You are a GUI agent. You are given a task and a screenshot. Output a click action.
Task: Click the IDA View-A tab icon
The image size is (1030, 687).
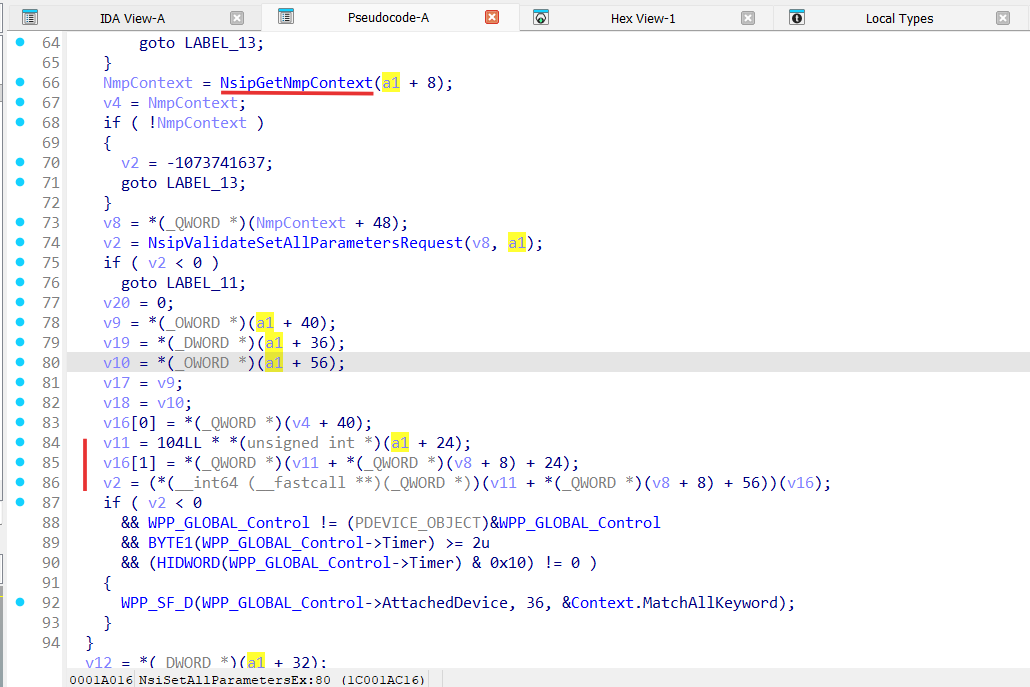tap(30, 18)
